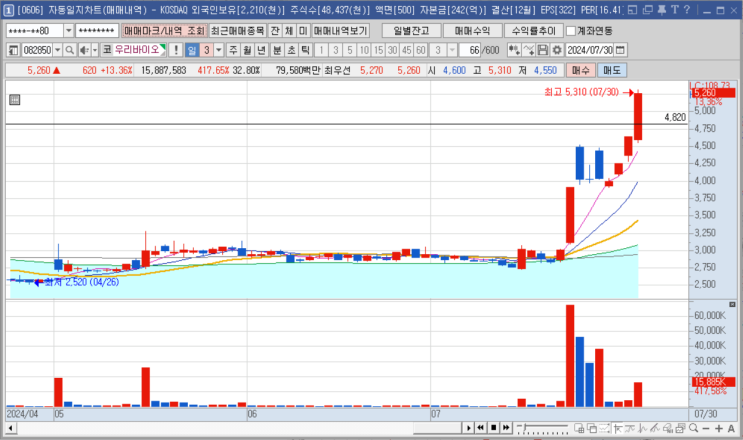Open account number dropdown
Viewport: 743px width, 440px height.
tap(69, 31)
